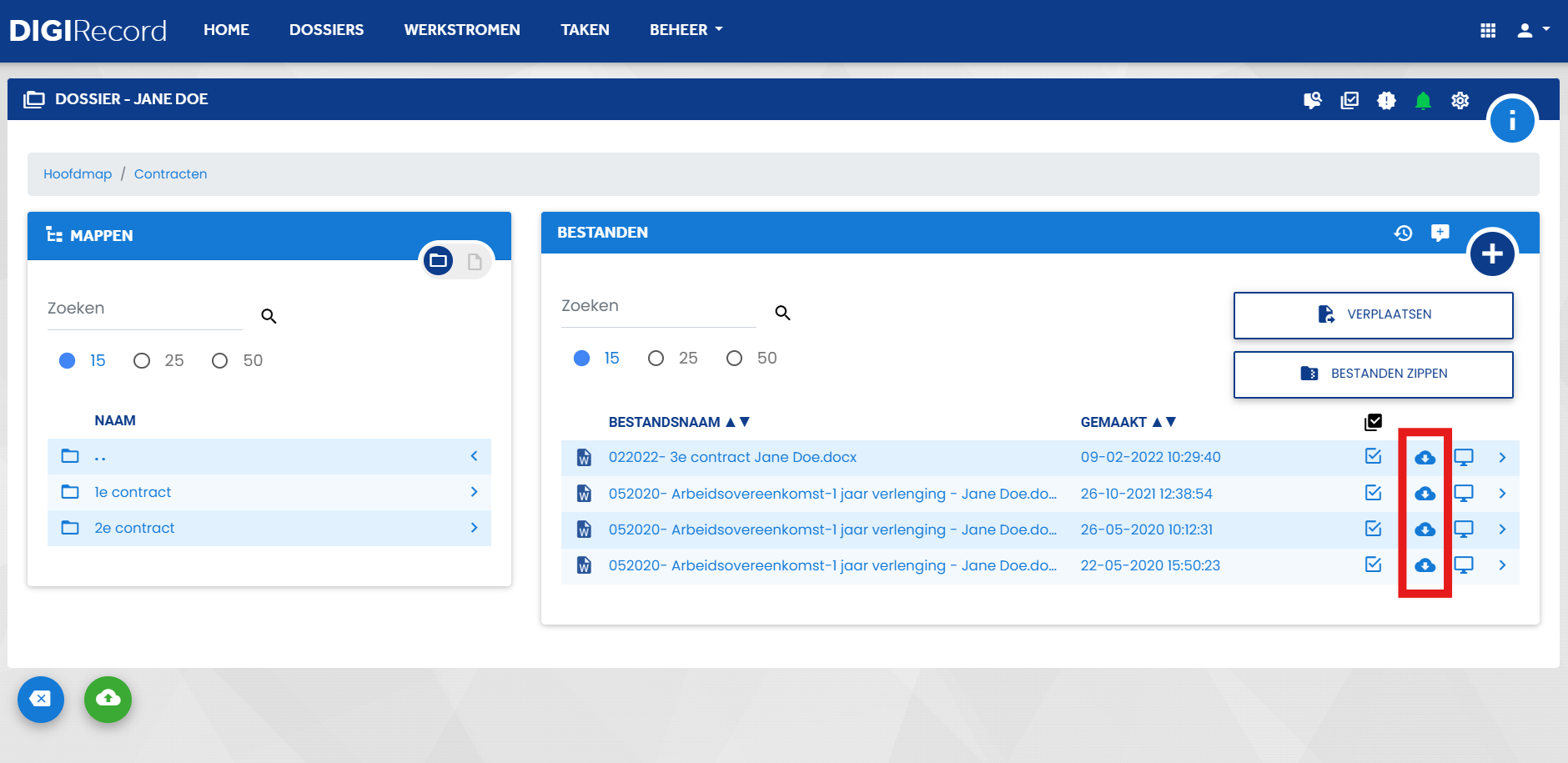The image size is (1568, 763).
Task: Open the WERKSTROMEN menu item
Action: [462, 30]
